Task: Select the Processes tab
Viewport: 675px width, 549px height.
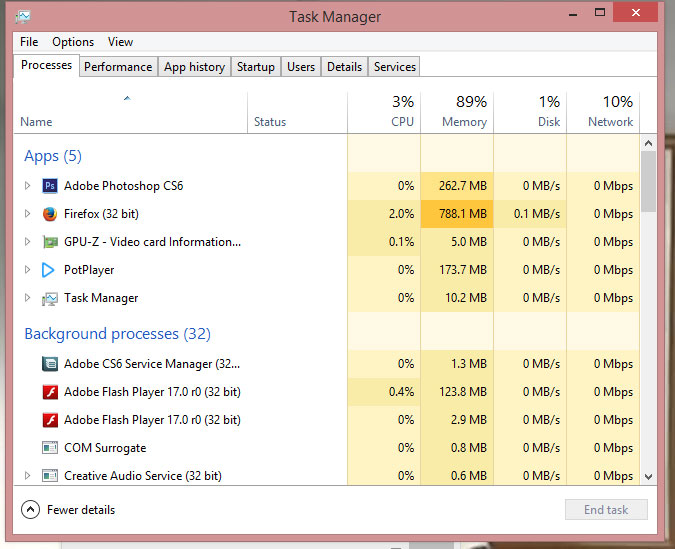Action: [x=46, y=65]
